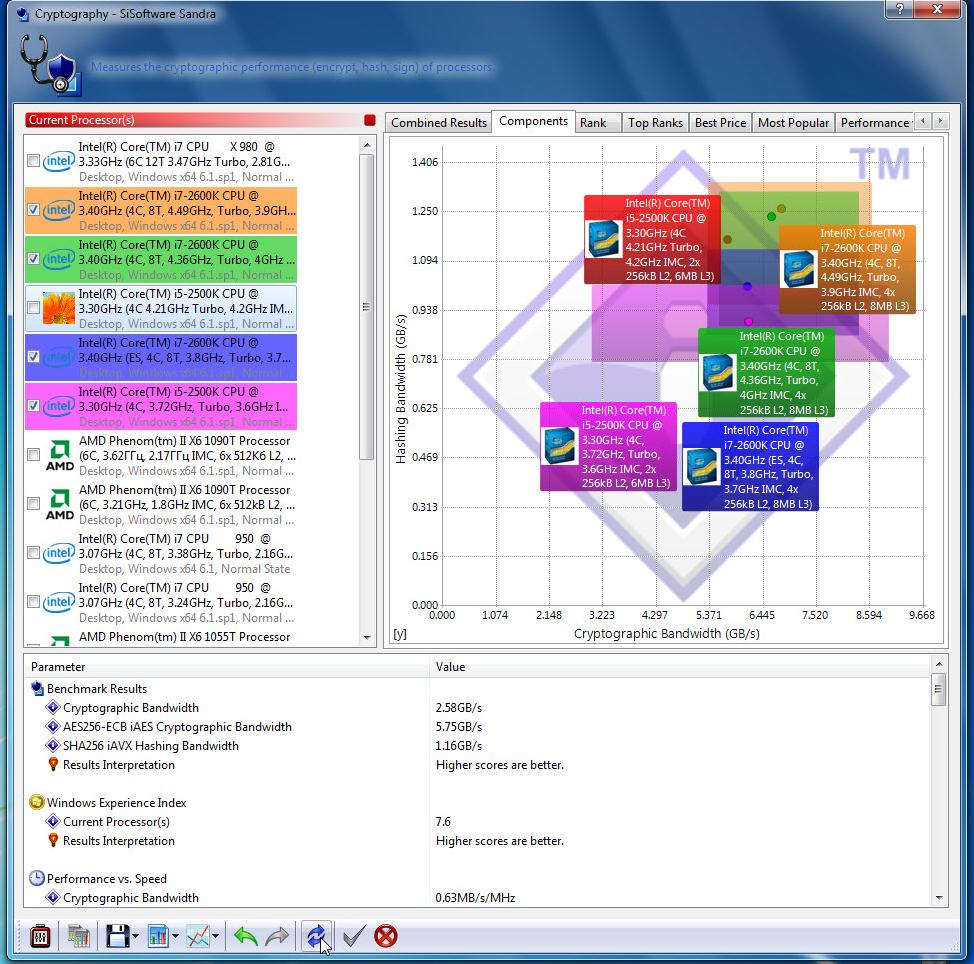Click the parameter list scrollbar down arrow

939,898
